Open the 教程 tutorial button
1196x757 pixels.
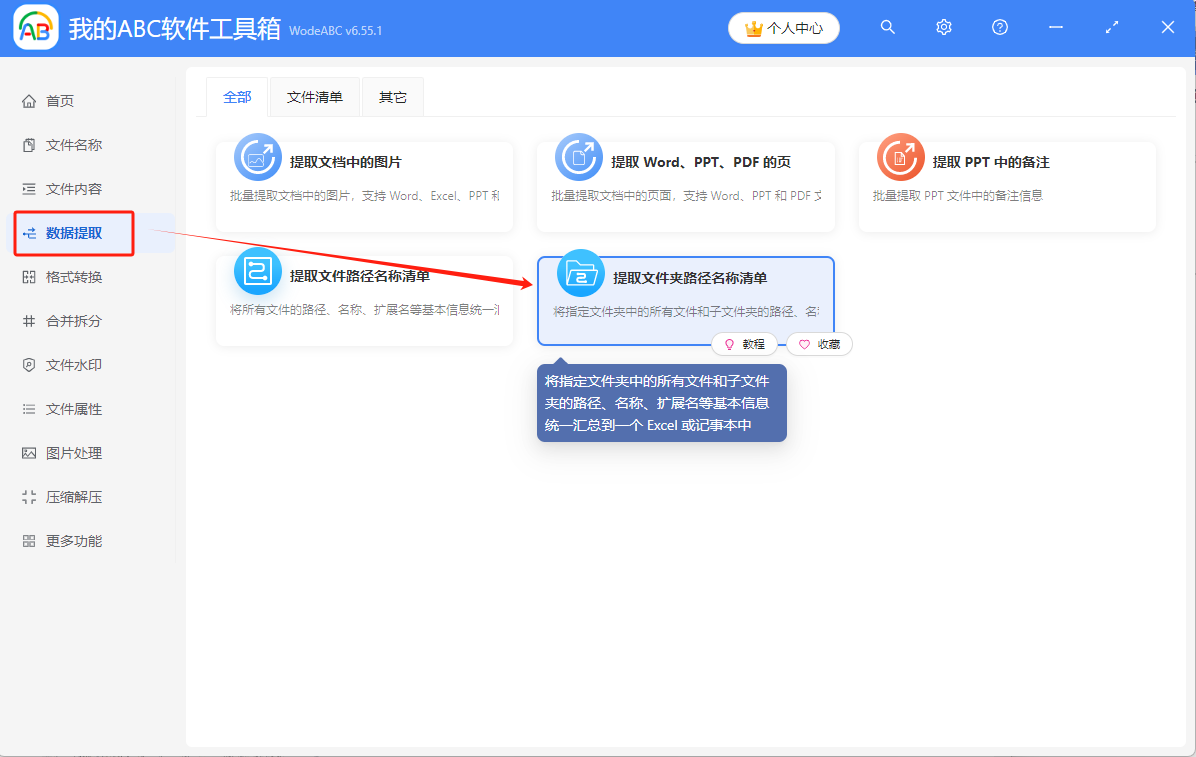tap(745, 343)
